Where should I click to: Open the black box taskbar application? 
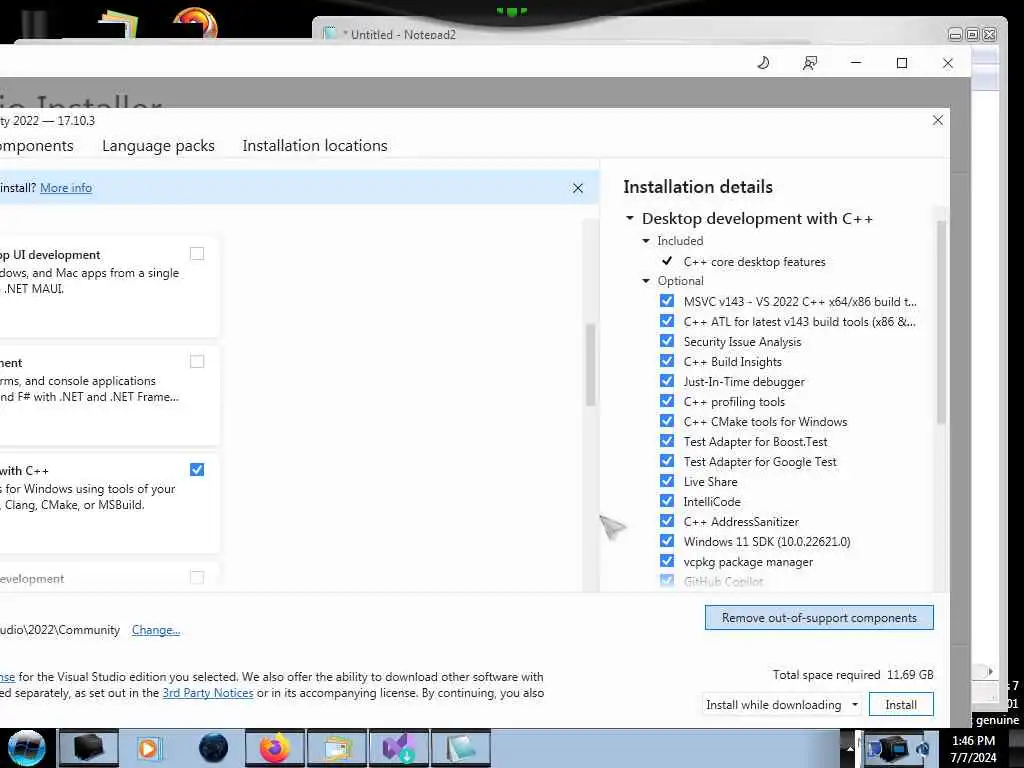(89, 748)
